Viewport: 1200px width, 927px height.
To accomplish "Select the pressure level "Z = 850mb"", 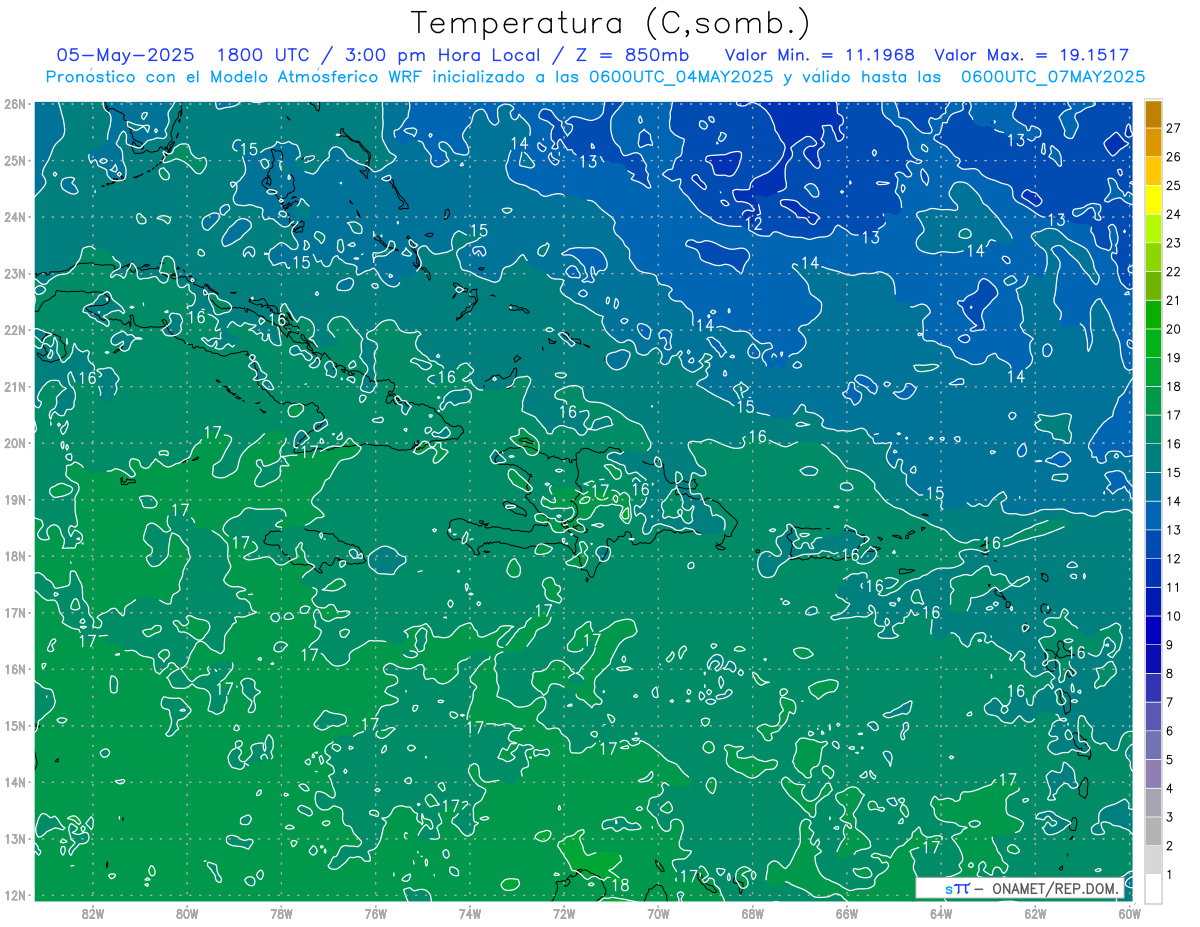I will (631, 55).
